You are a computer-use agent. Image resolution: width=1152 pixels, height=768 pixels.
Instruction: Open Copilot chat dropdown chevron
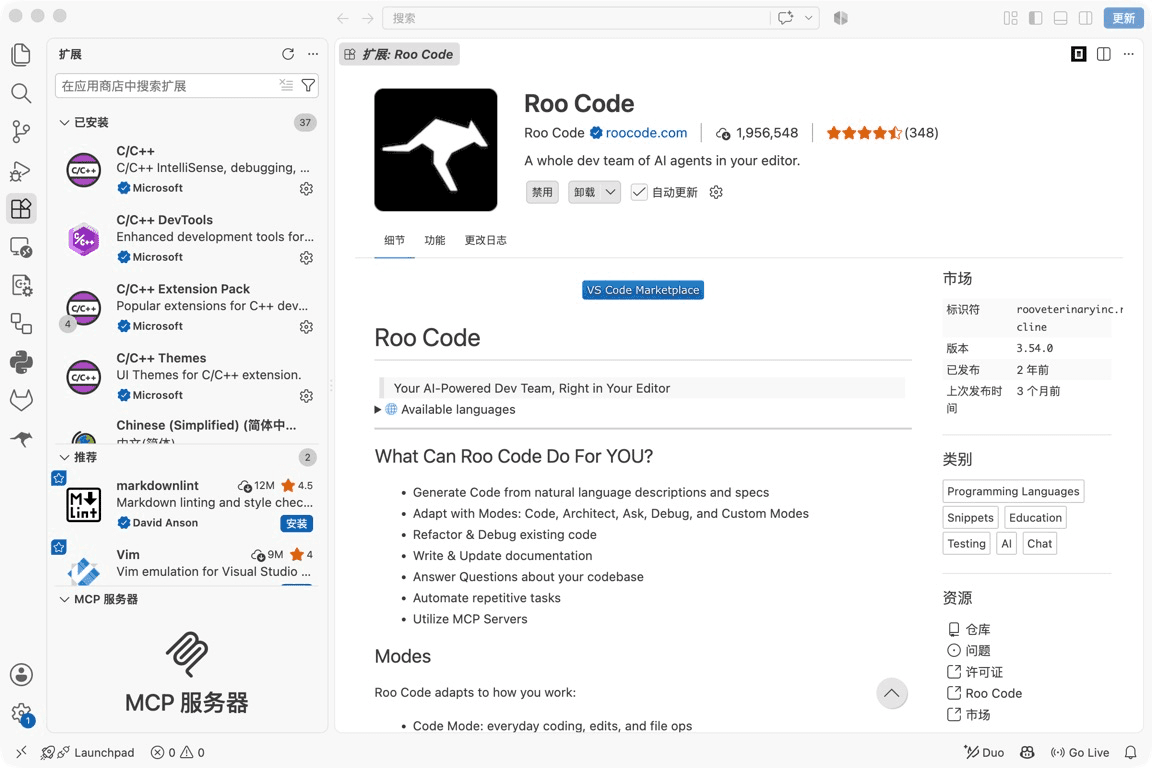tap(809, 18)
